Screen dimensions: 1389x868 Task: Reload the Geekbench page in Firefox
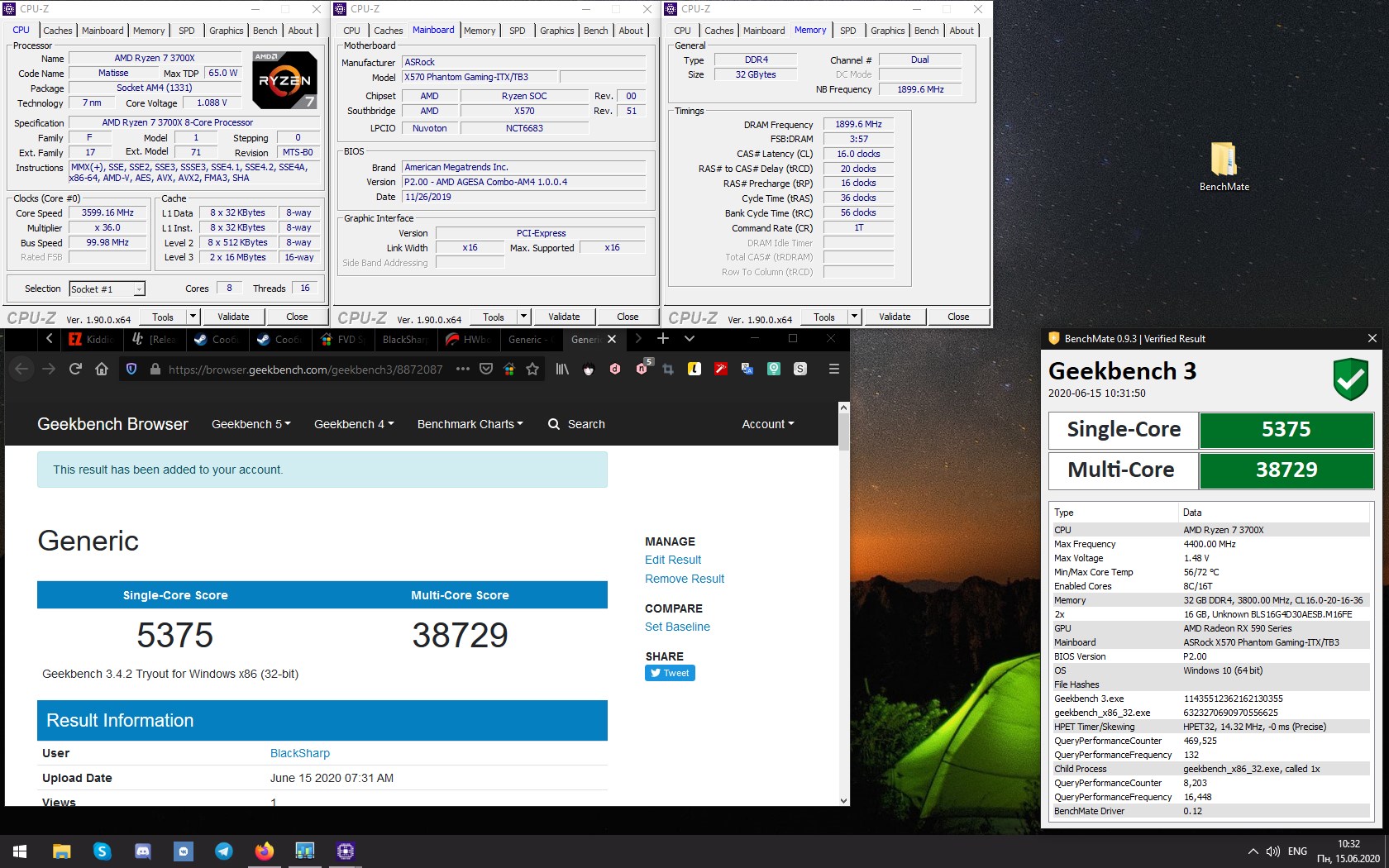click(75, 369)
